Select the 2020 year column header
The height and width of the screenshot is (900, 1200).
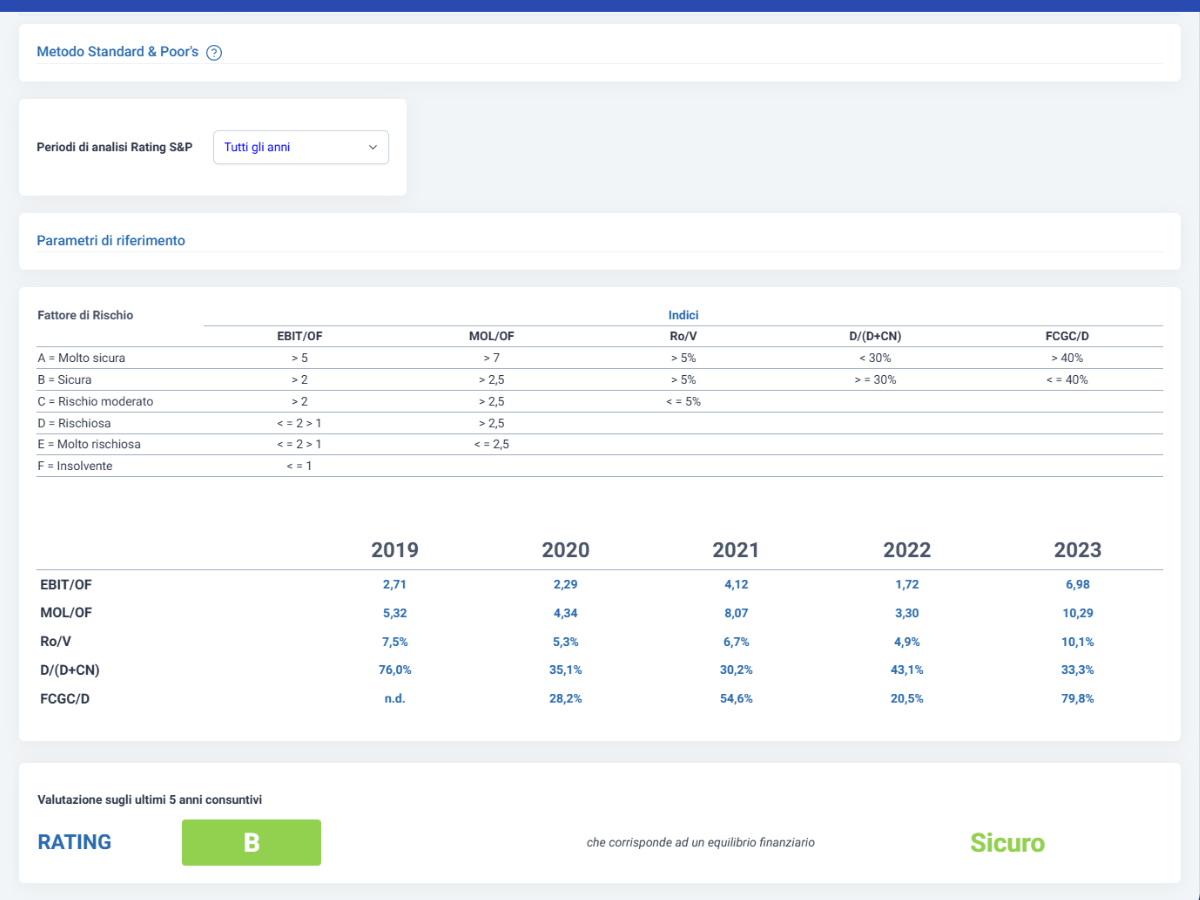coord(566,550)
